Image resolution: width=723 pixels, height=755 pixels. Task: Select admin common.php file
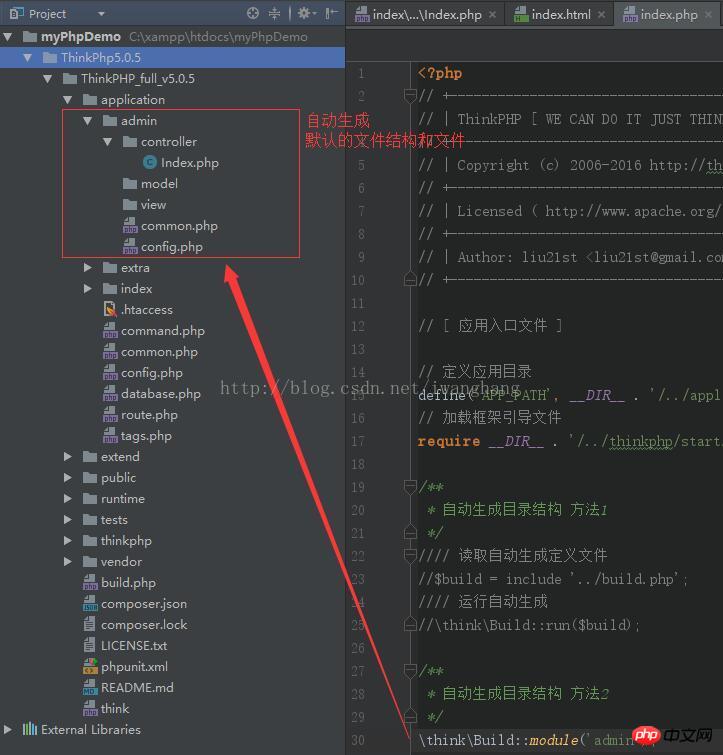pos(170,226)
